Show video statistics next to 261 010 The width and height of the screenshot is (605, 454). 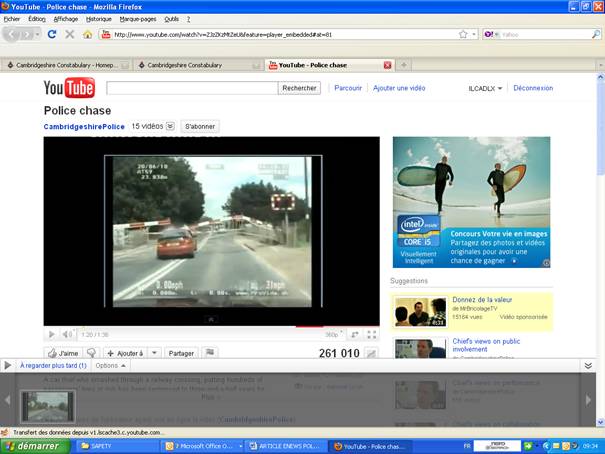(371, 353)
